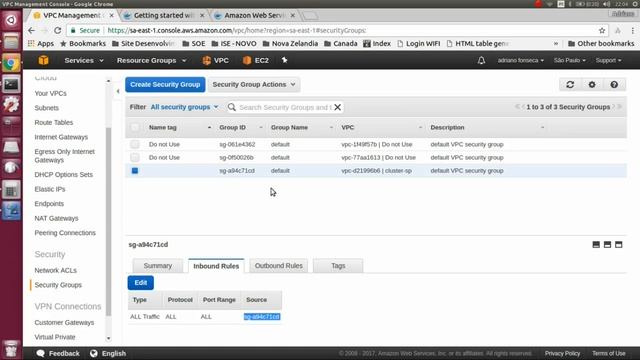Open NAT Gateways in the sidebar
This screenshot has width=640, height=360.
56,218
